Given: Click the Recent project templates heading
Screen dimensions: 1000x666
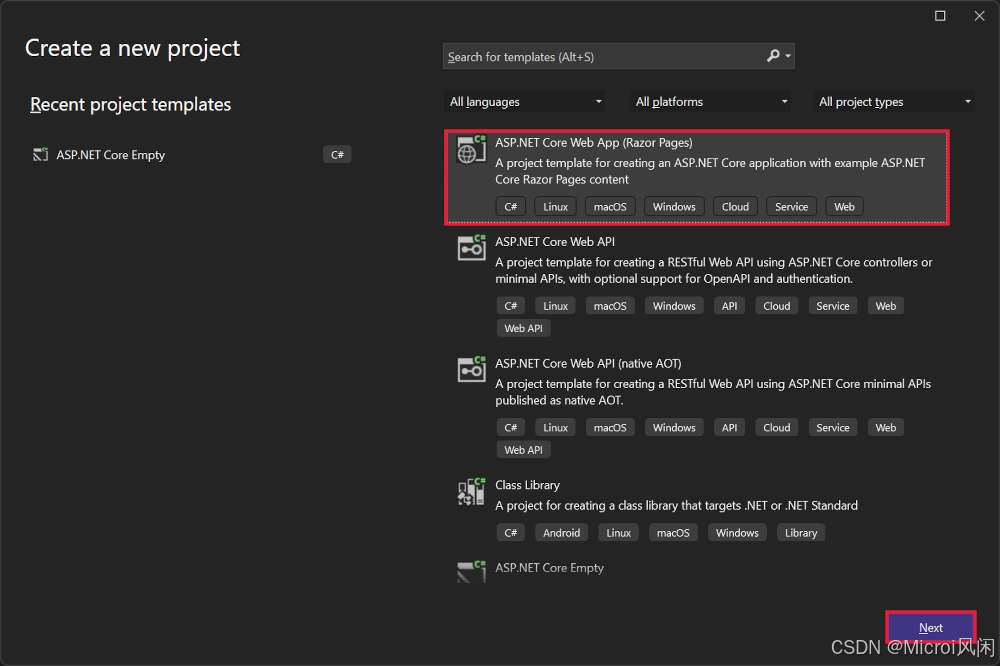Looking at the screenshot, I should [131, 105].
